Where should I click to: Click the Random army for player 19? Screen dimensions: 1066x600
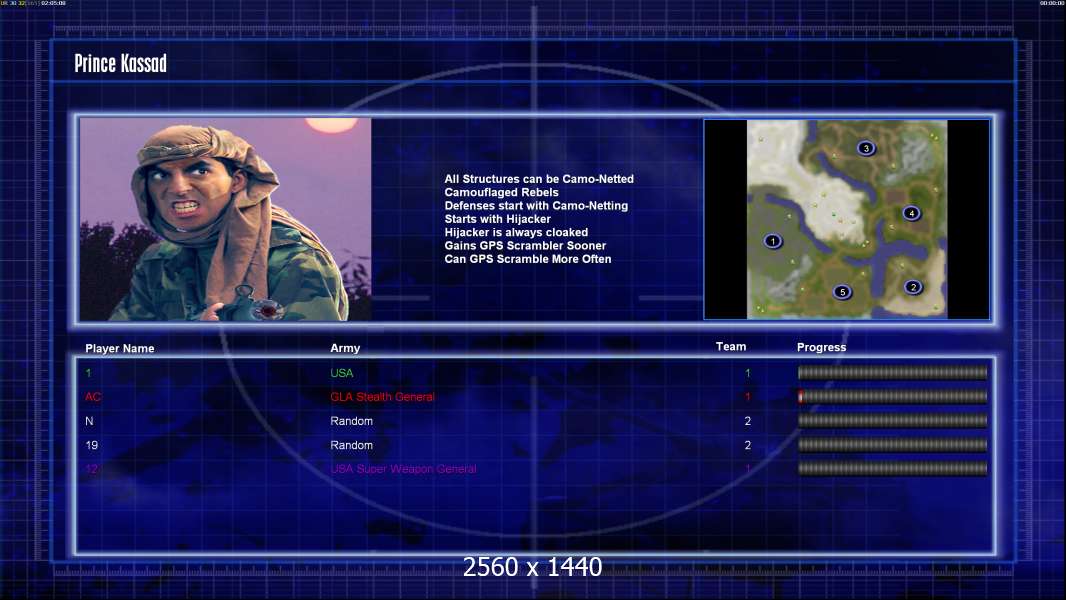tap(351, 445)
